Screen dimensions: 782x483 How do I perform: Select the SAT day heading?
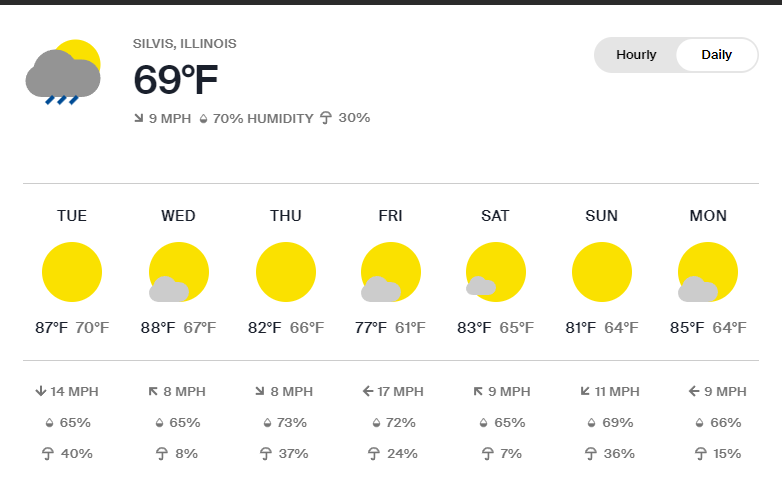[495, 216]
